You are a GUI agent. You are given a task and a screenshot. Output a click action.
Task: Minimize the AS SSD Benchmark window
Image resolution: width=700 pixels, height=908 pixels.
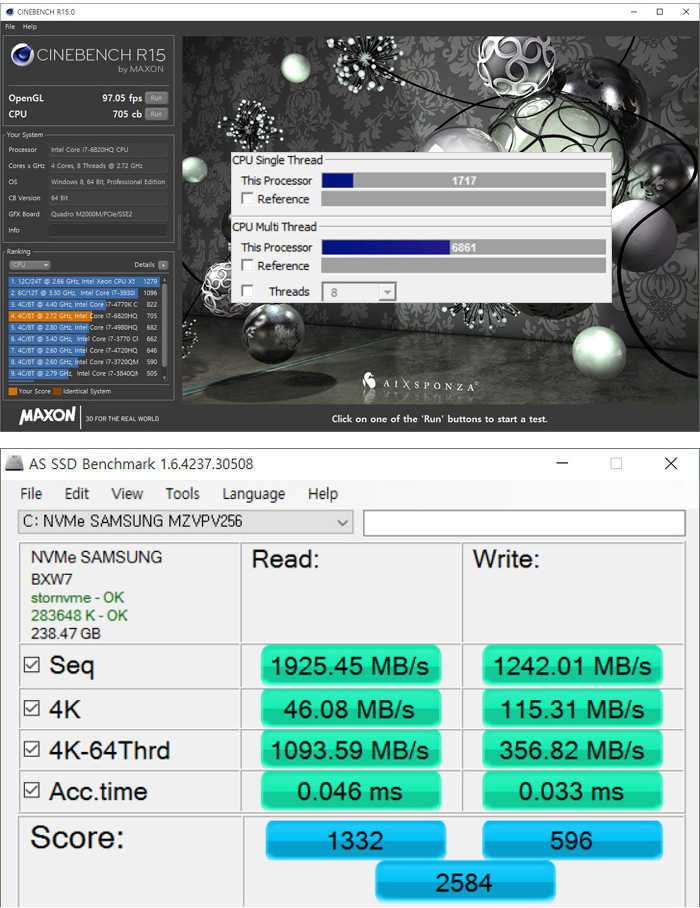[x=562, y=463]
